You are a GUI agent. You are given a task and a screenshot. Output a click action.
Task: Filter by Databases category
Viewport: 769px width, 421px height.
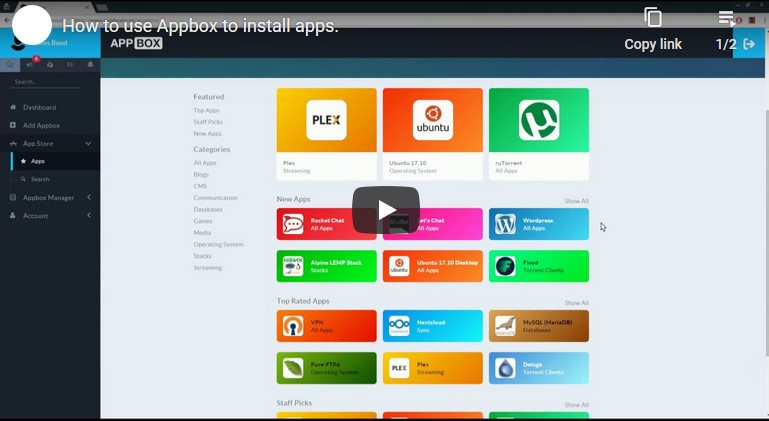[208, 210]
